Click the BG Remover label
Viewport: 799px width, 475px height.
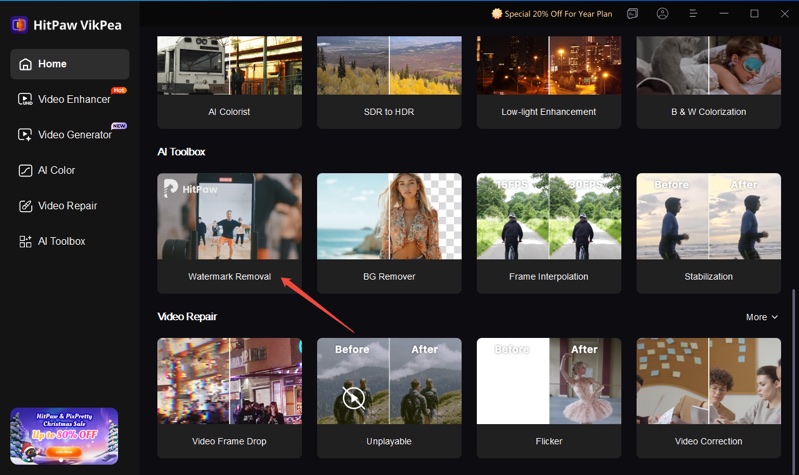click(389, 276)
